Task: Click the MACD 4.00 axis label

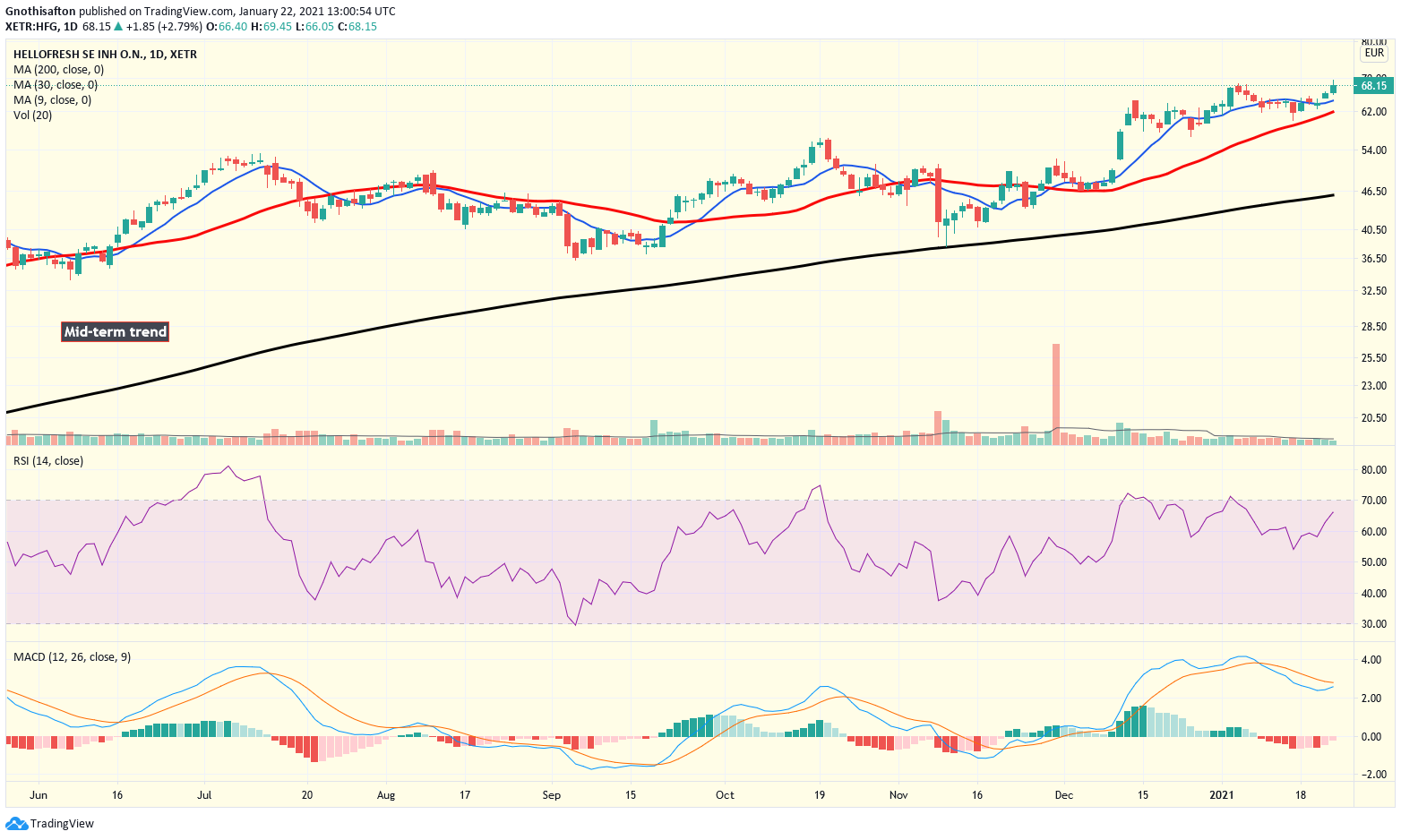Action: point(1371,660)
